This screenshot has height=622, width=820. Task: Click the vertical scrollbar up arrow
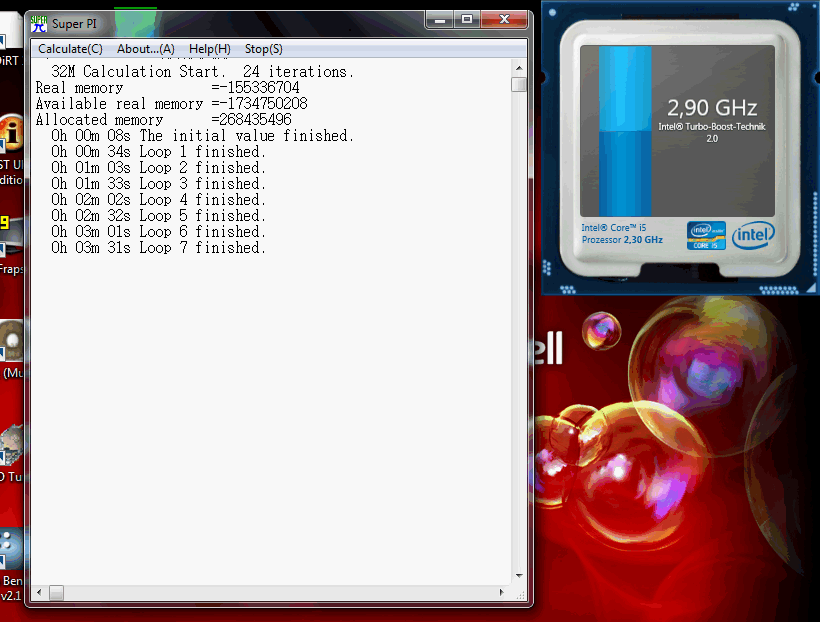(519, 68)
